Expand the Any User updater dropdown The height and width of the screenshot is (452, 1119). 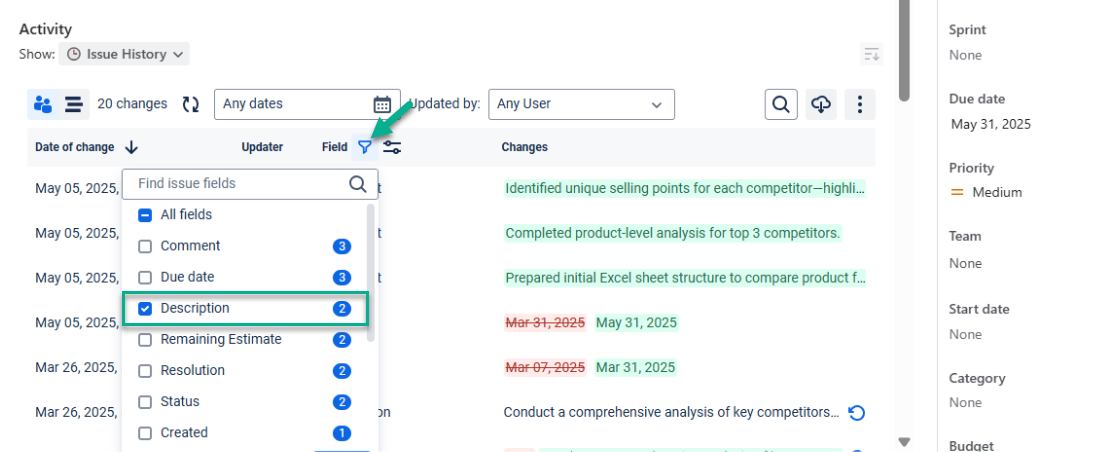(x=581, y=104)
